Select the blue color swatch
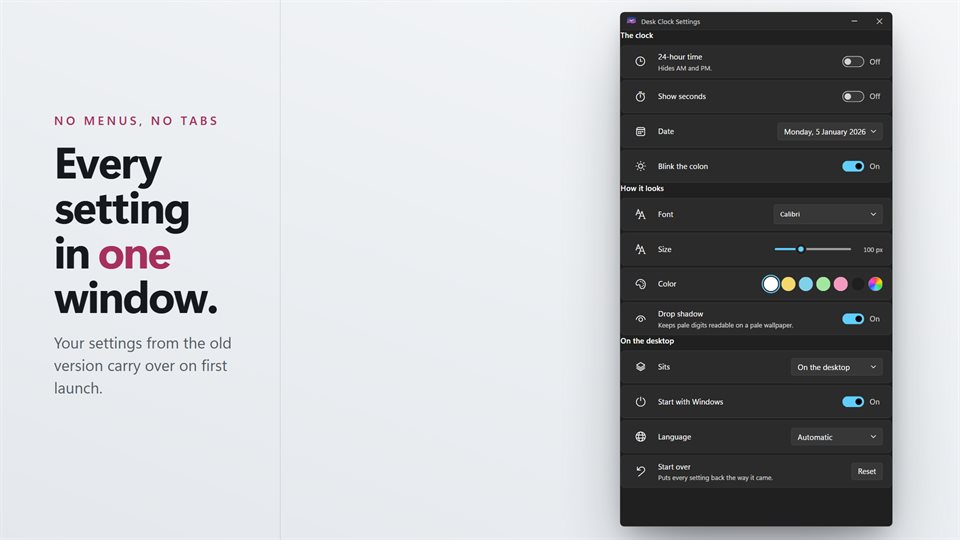Image resolution: width=960 pixels, height=540 pixels. [806, 284]
